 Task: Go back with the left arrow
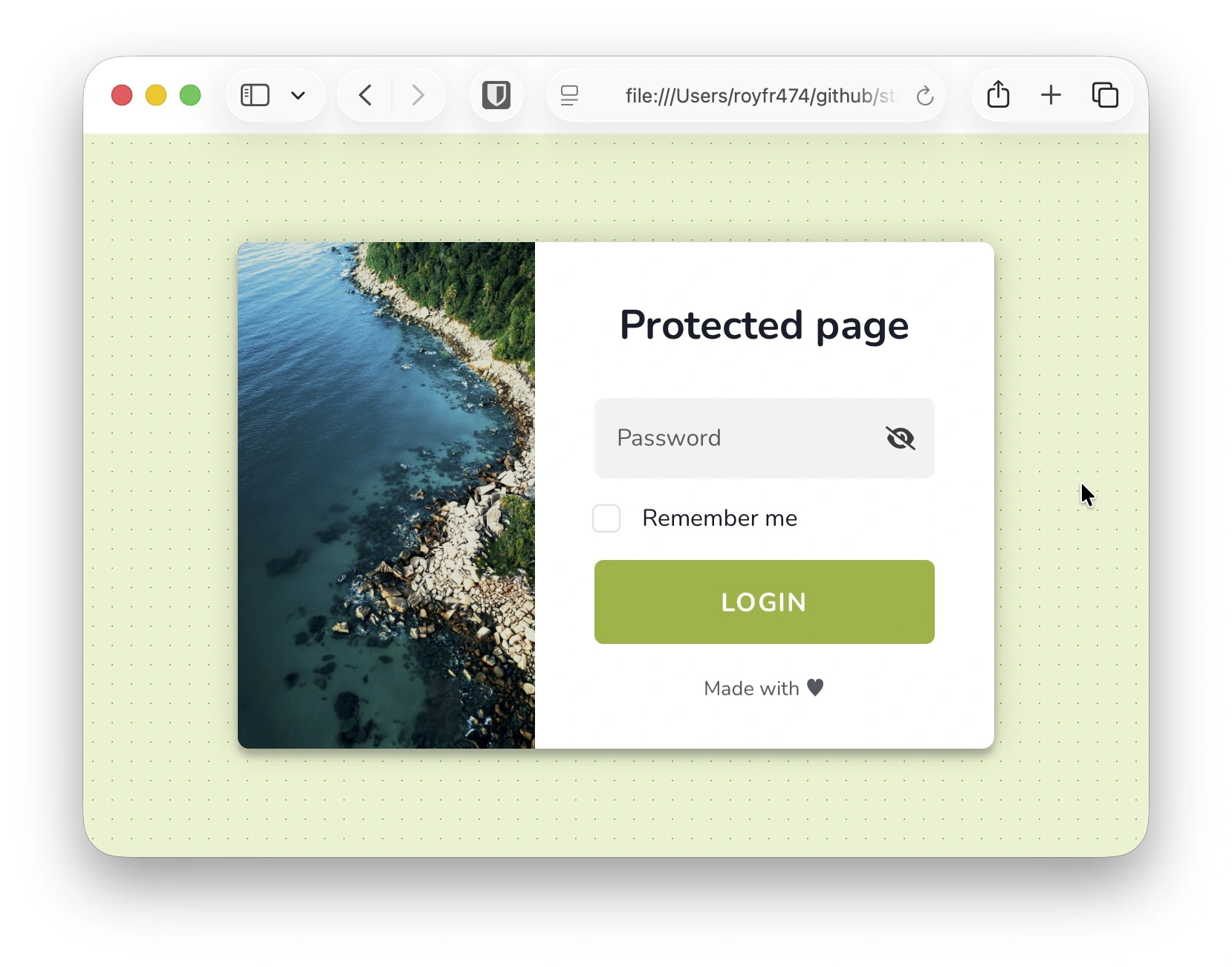pos(365,95)
